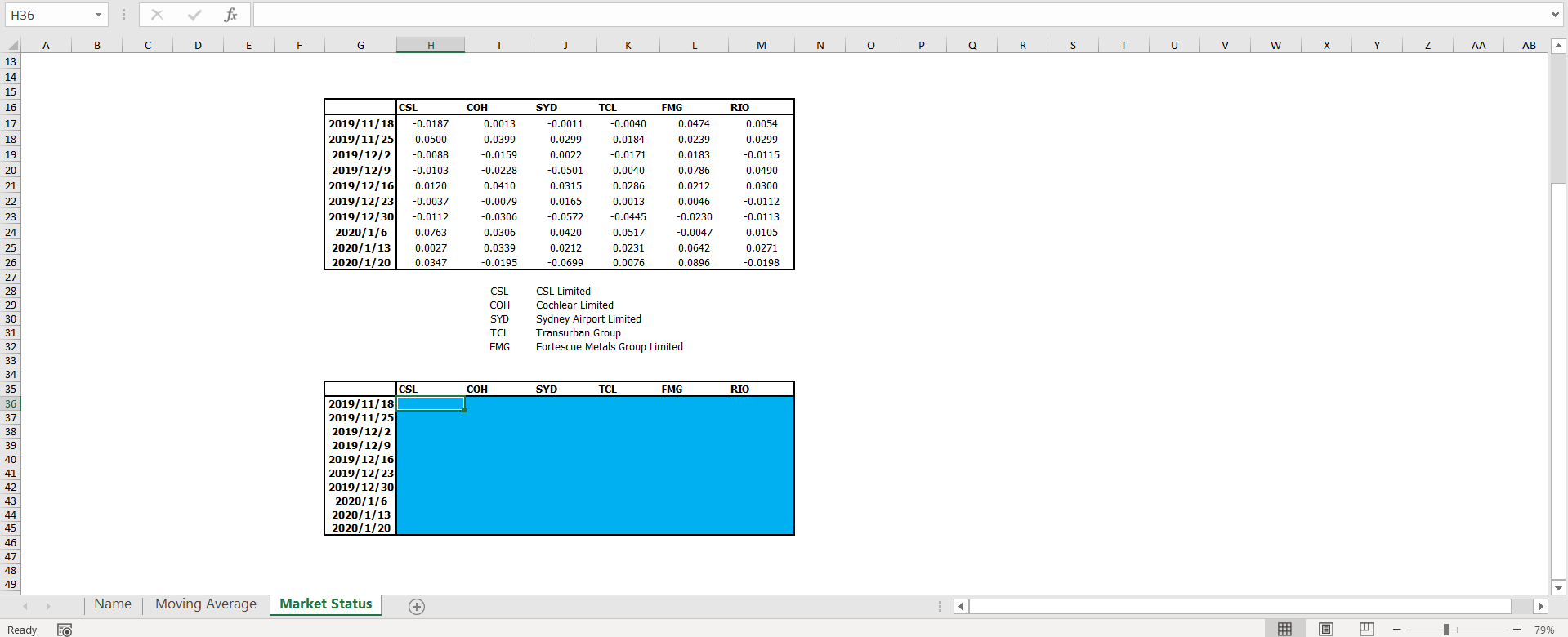Click sheet tab bar resize handle dots
This screenshot has width=1568, height=637.
[x=940, y=606]
